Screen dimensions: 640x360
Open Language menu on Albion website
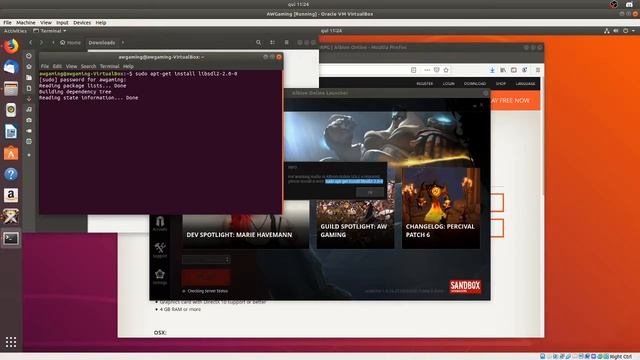pyautogui.click(x=525, y=84)
